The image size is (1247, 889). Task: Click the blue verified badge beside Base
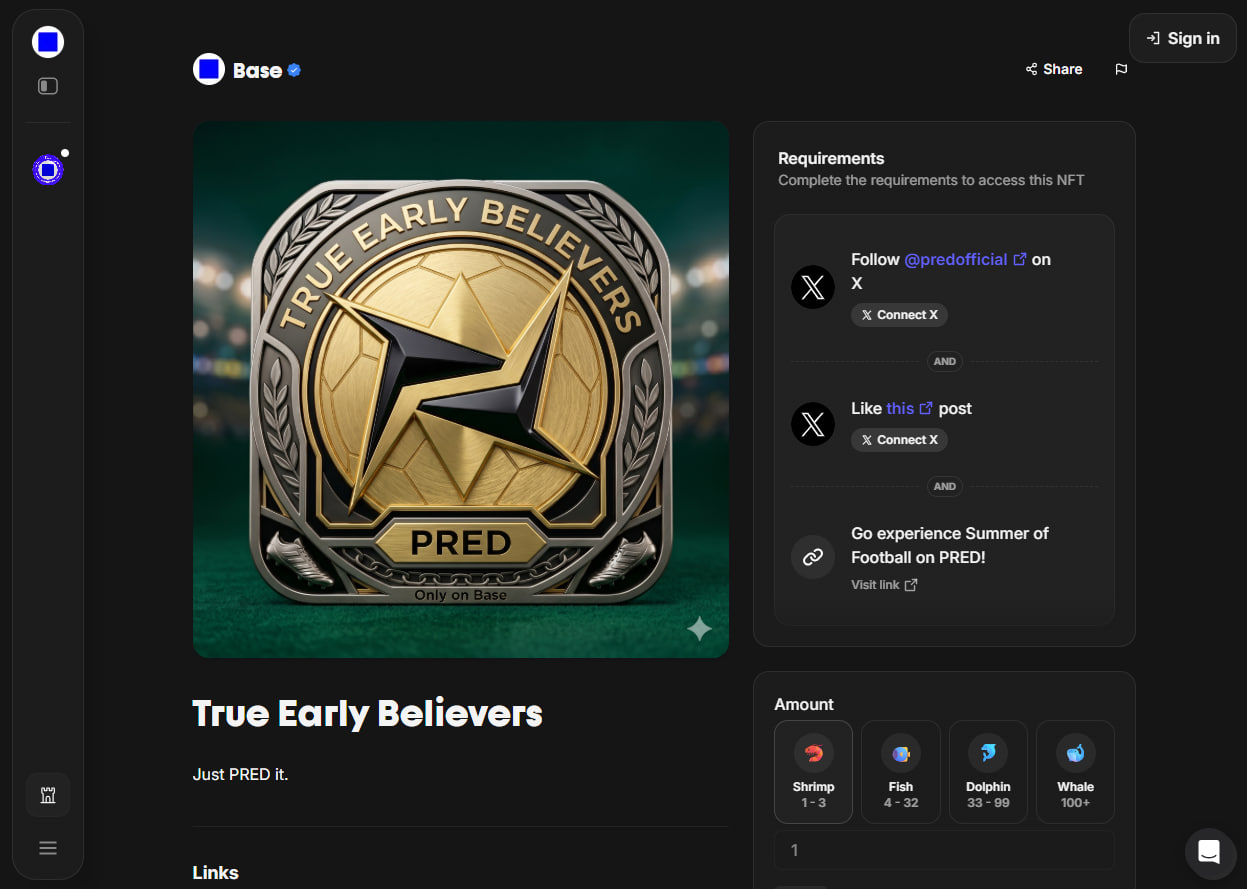coord(294,70)
